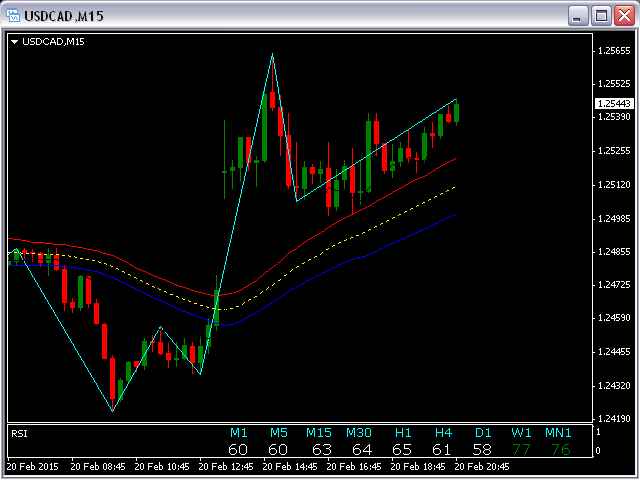Click the current price label 1.25443
The image size is (640, 480).
pos(614,104)
